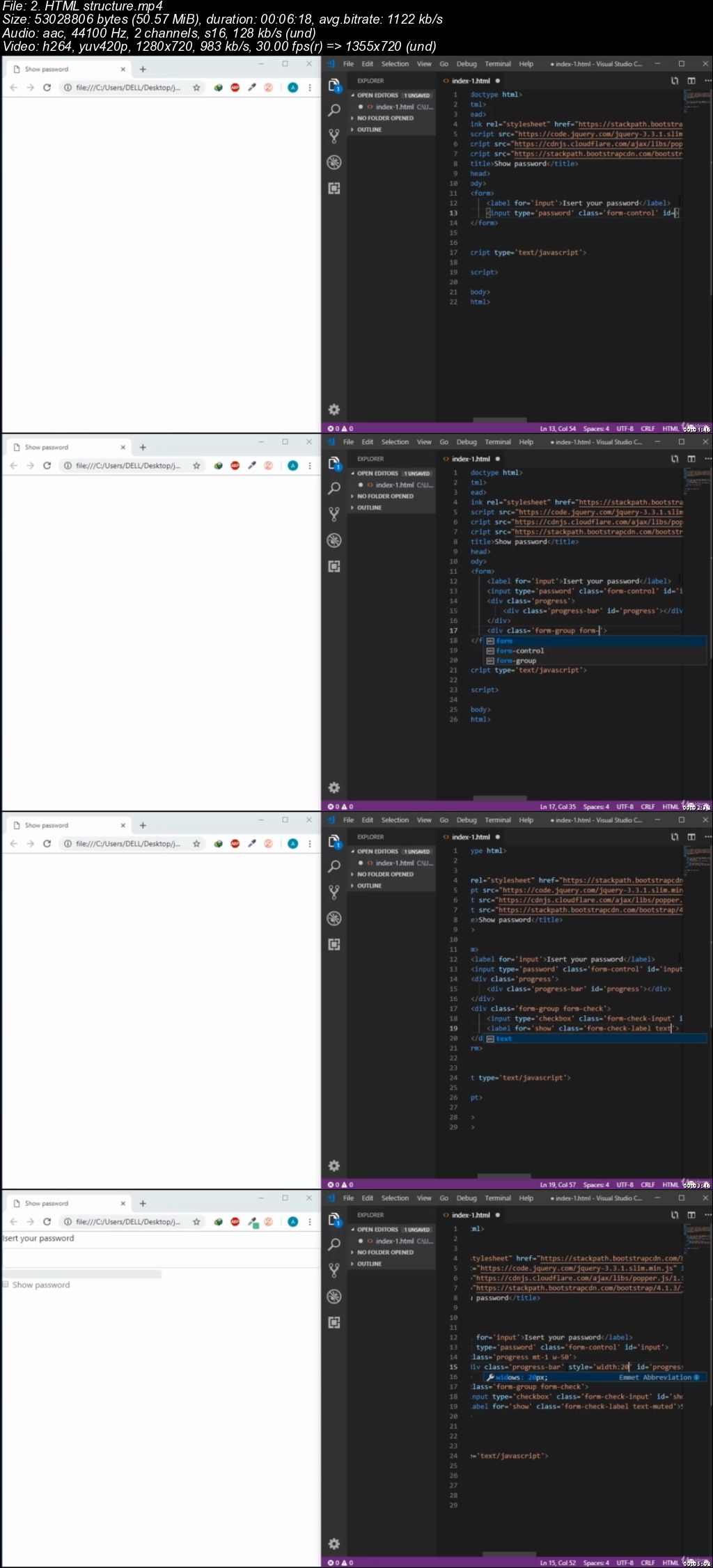Open a new tab in the 'Isert your password' browser

[143, 1203]
